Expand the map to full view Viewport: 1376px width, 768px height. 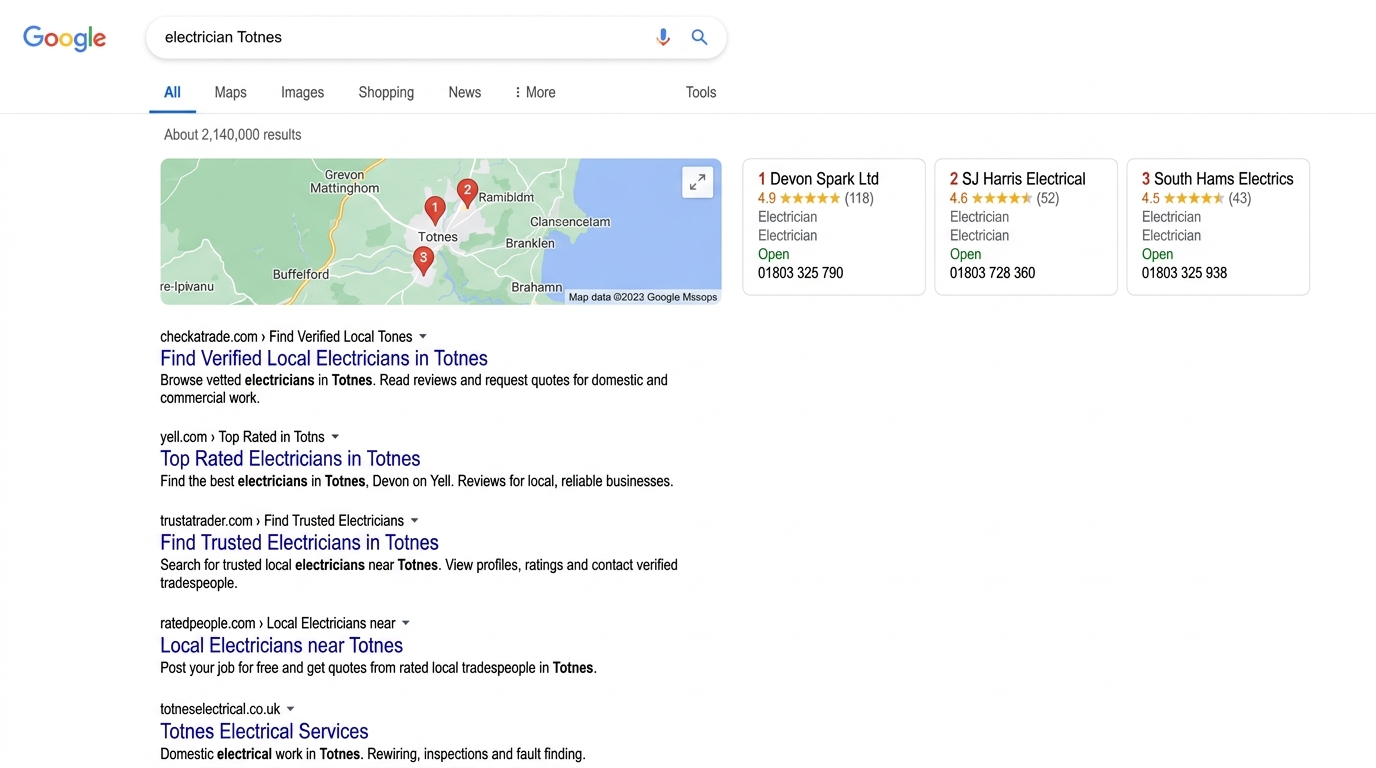tap(698, 182)
